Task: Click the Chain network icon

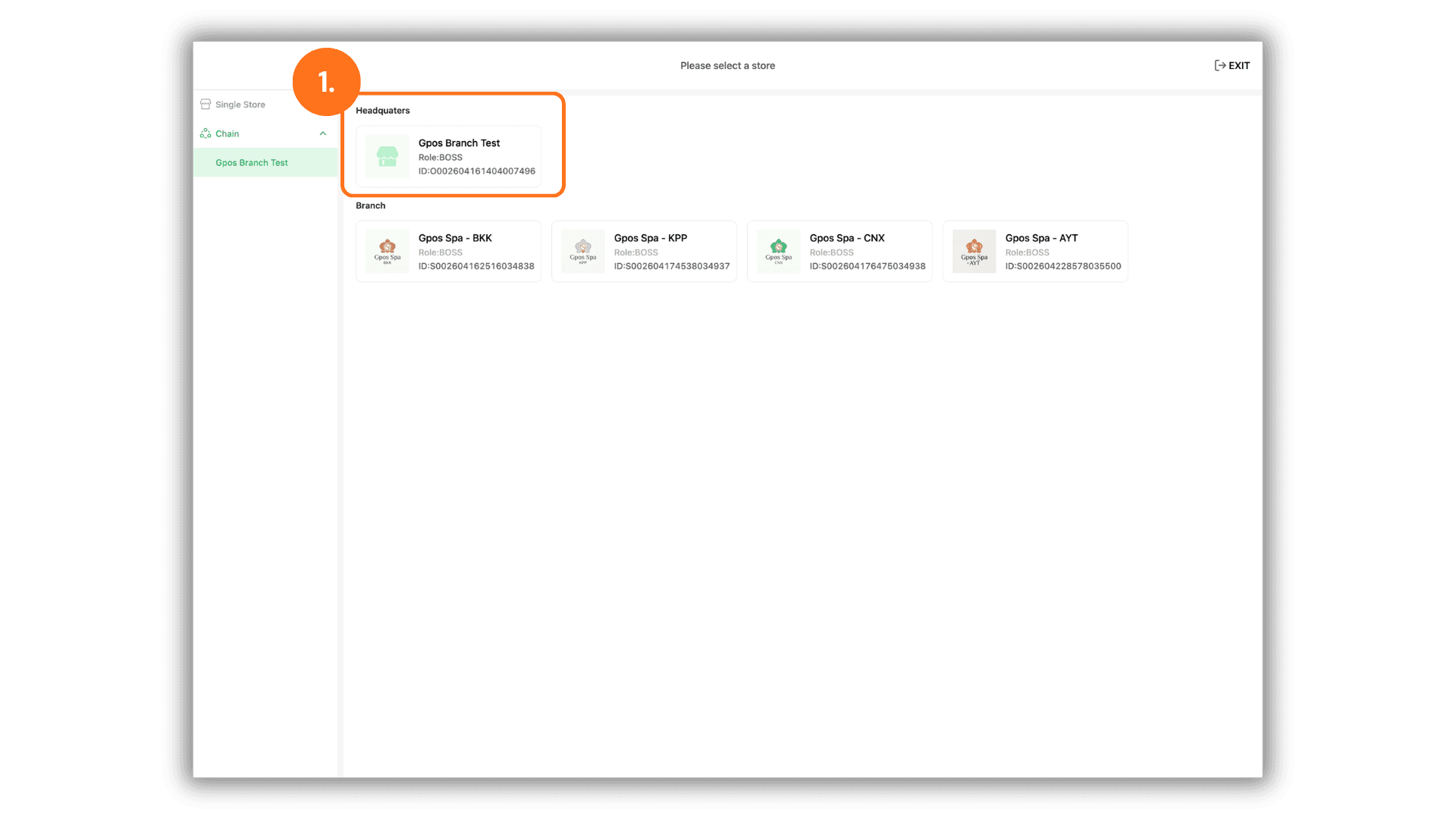Action: 206,133
